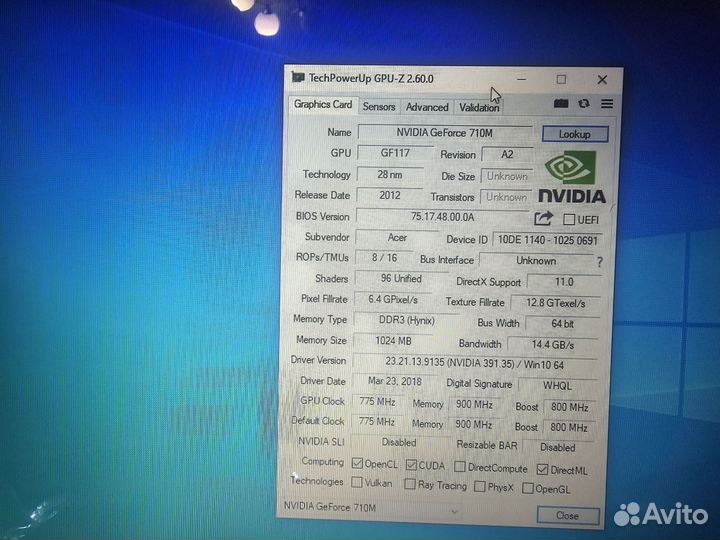The width and height of the screenshot is (720, 540).
Task: Click the Release Date field 2012
Action: (x=389, y=195)
